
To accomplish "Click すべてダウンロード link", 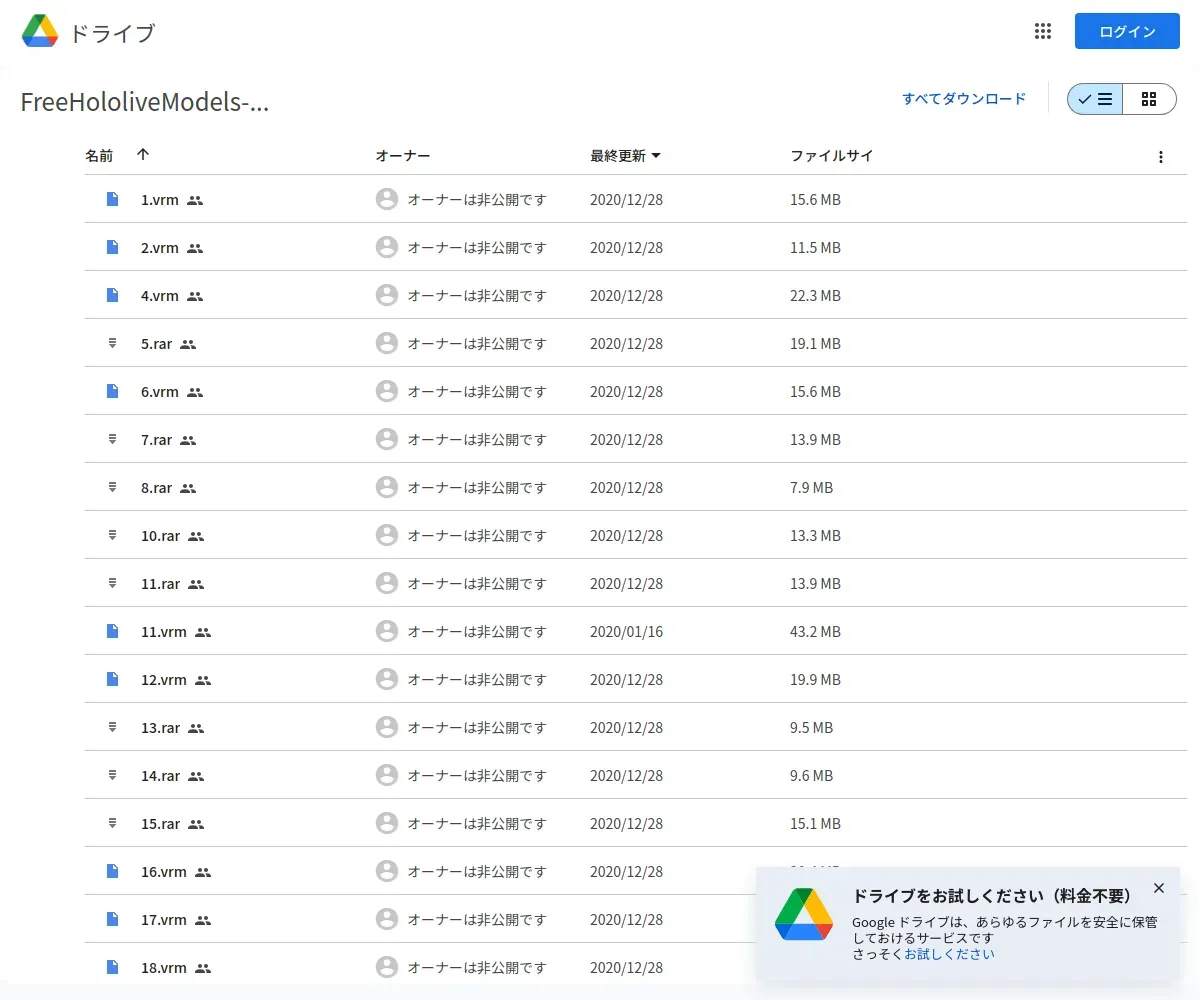I will tap(964, 99).
